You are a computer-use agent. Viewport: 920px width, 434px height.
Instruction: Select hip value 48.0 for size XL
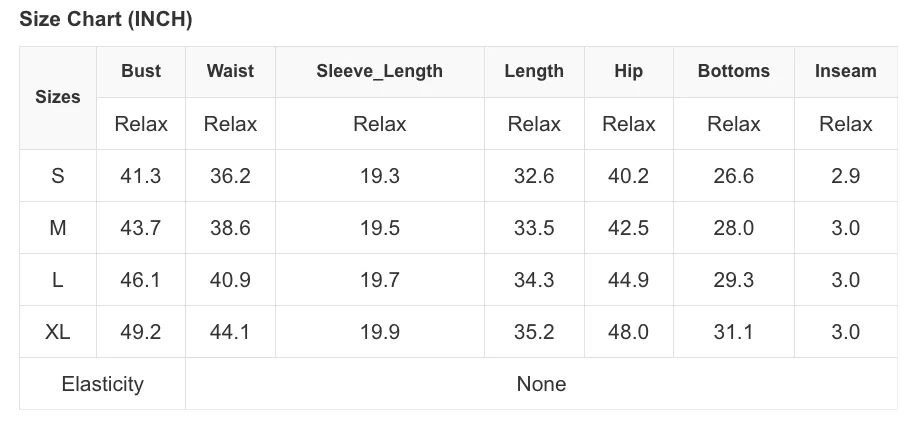[x=628, y=332]
